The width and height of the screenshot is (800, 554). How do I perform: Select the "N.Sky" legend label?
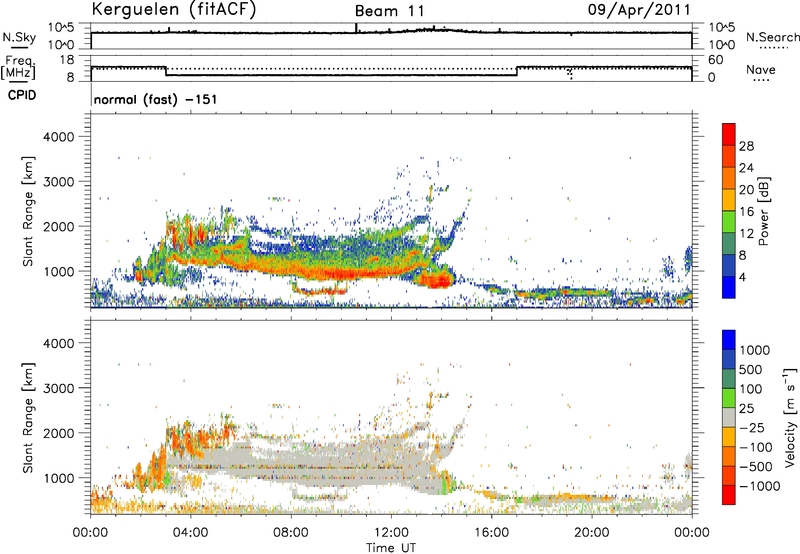click(19, 37)
